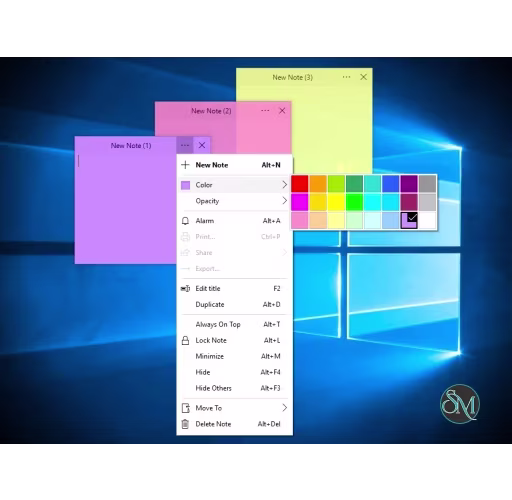This screenshot has height=500, width=512.
Task: Pick the lime green swatch in top row
Action: click(x=336, y=184)
